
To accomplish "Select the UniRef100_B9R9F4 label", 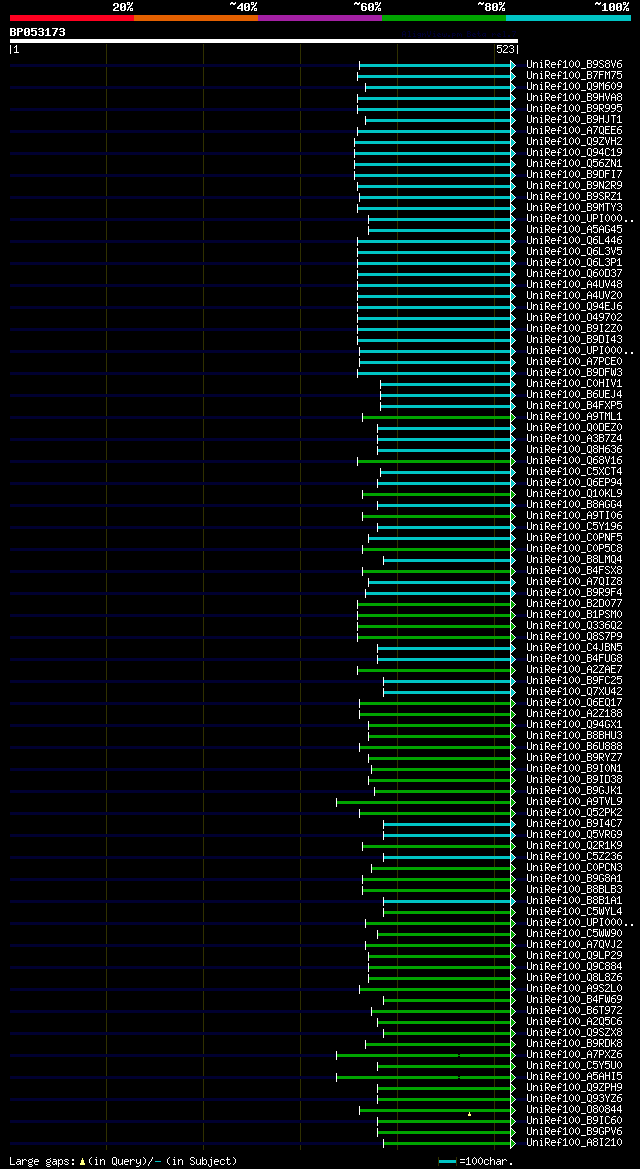I will 574,593.
